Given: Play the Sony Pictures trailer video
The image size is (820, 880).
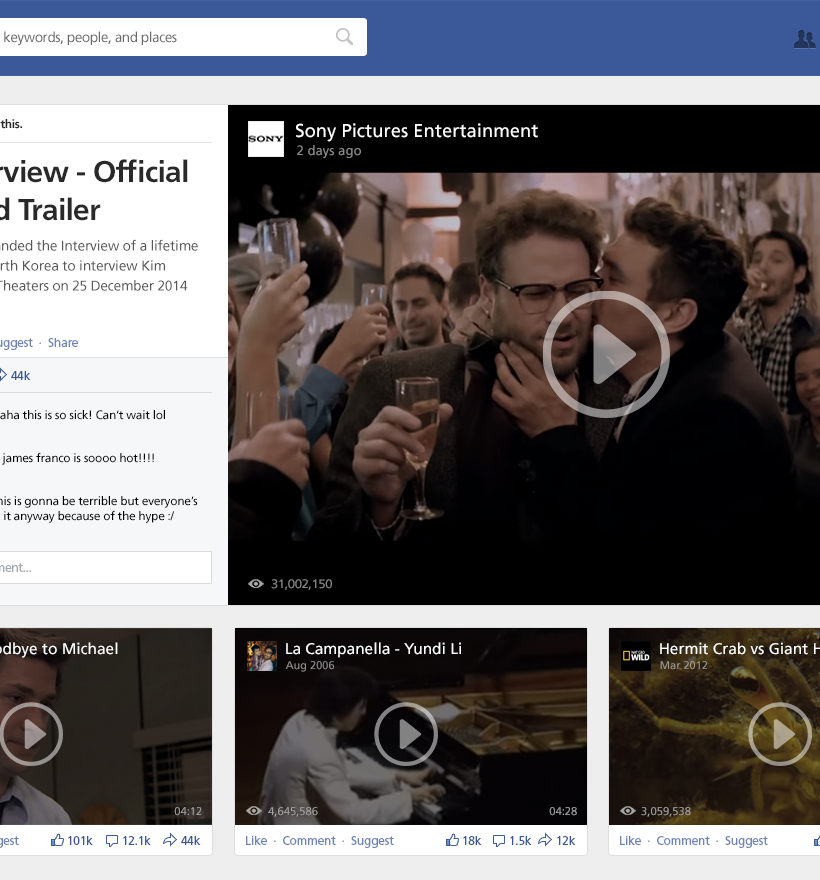Looking at the screenshot, I should tap(606, 353).
